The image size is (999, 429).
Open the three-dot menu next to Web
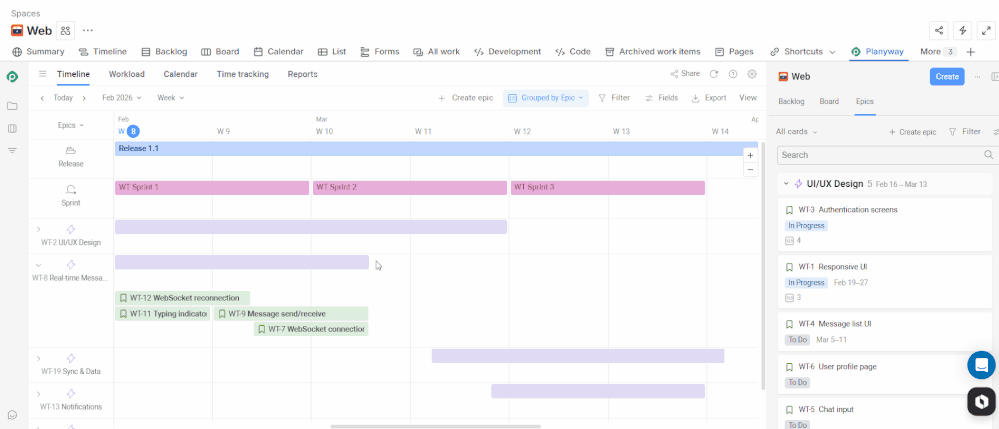(x=88, y=31)
